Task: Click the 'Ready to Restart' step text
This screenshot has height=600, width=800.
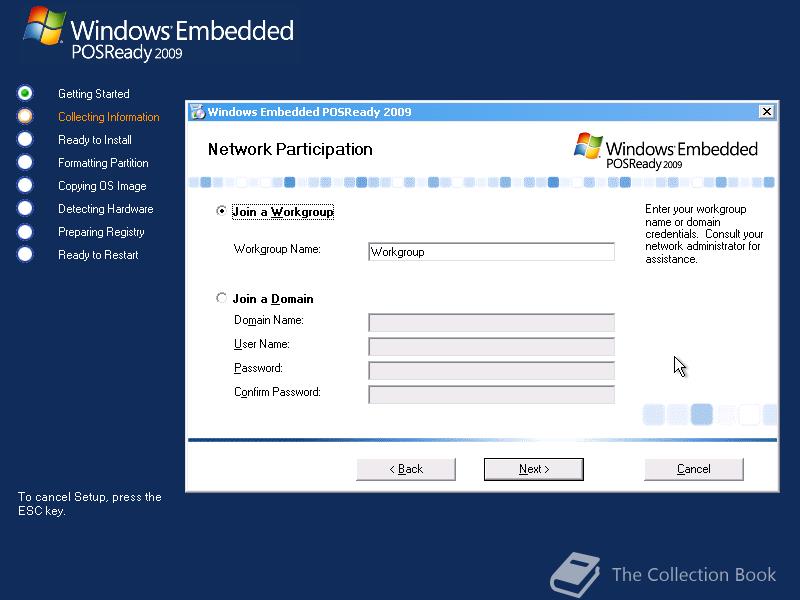Action: pyautogui.click(x=98, y=255)
